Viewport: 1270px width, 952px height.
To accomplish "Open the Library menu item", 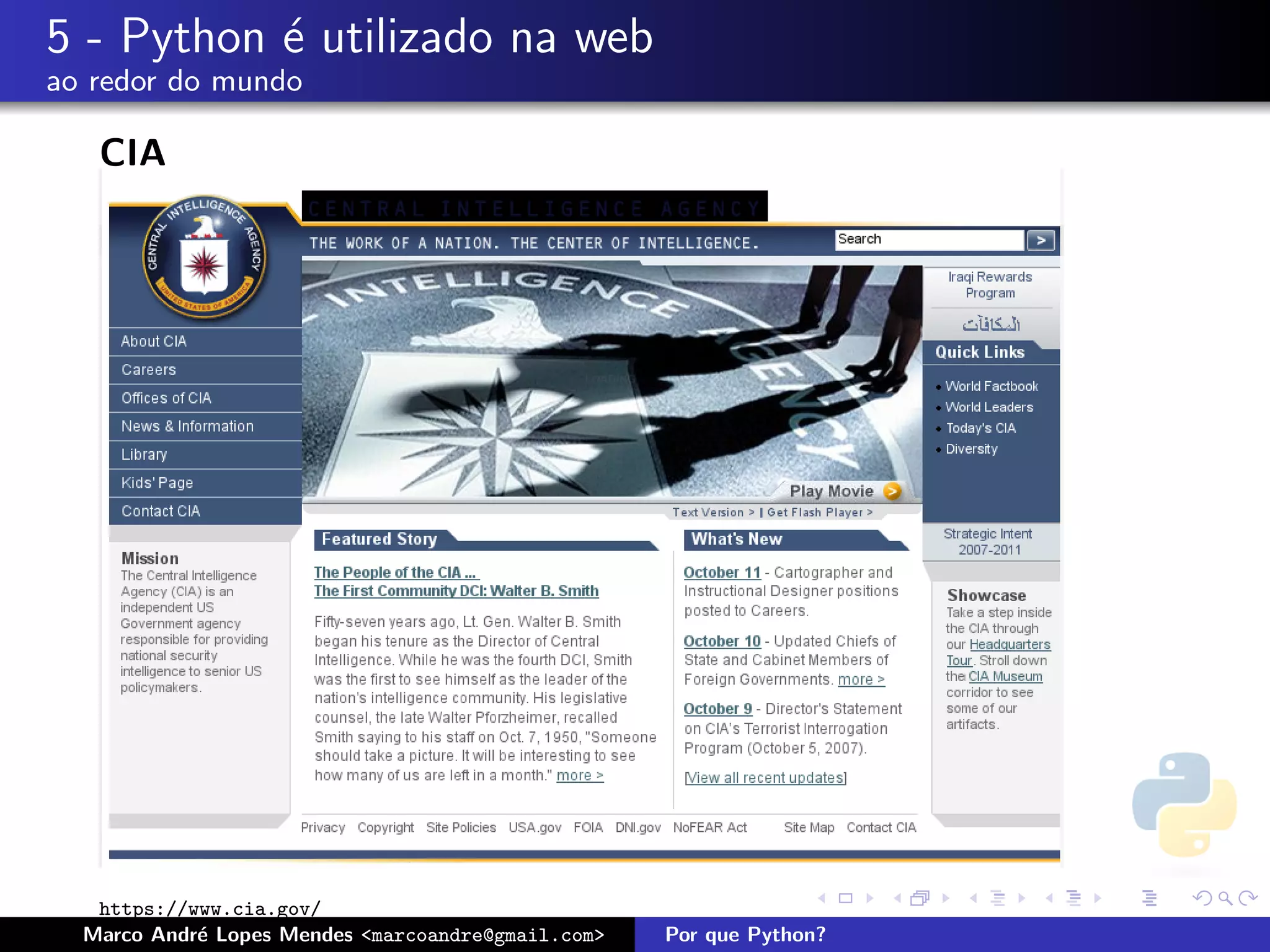I will pos(205,455).
